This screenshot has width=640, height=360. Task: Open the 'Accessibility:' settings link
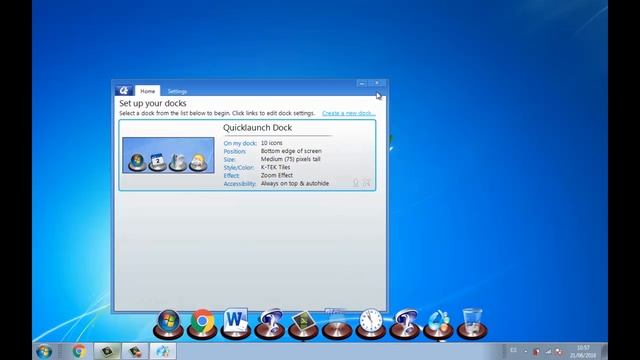[240, 184]
